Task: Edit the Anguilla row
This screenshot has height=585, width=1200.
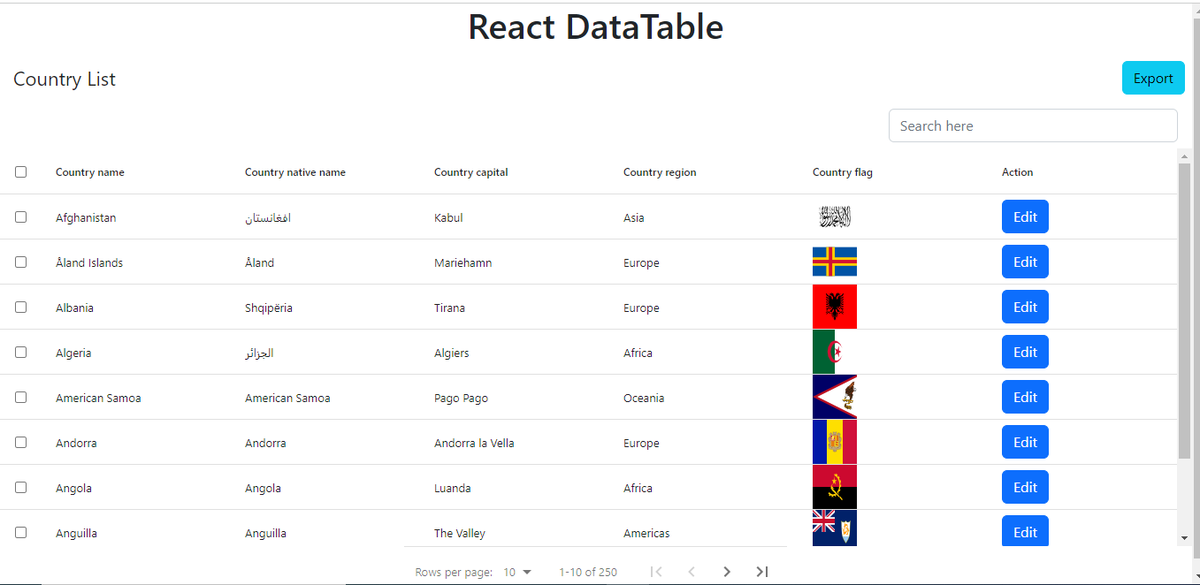Action: (1025, 531)
